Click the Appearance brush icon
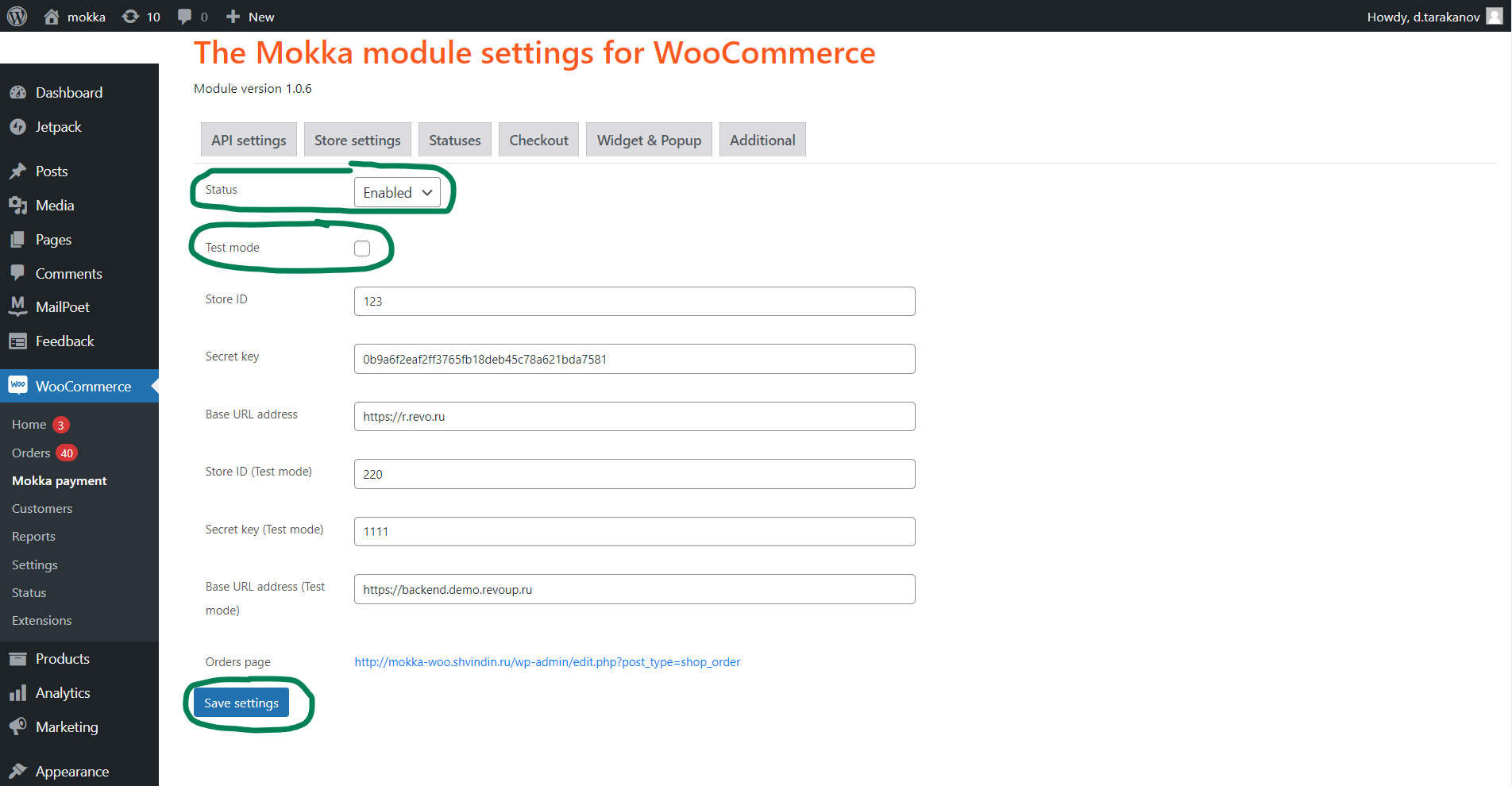Image resolution: width=1512 pixels, height=786 pixels. coord(18,771)
